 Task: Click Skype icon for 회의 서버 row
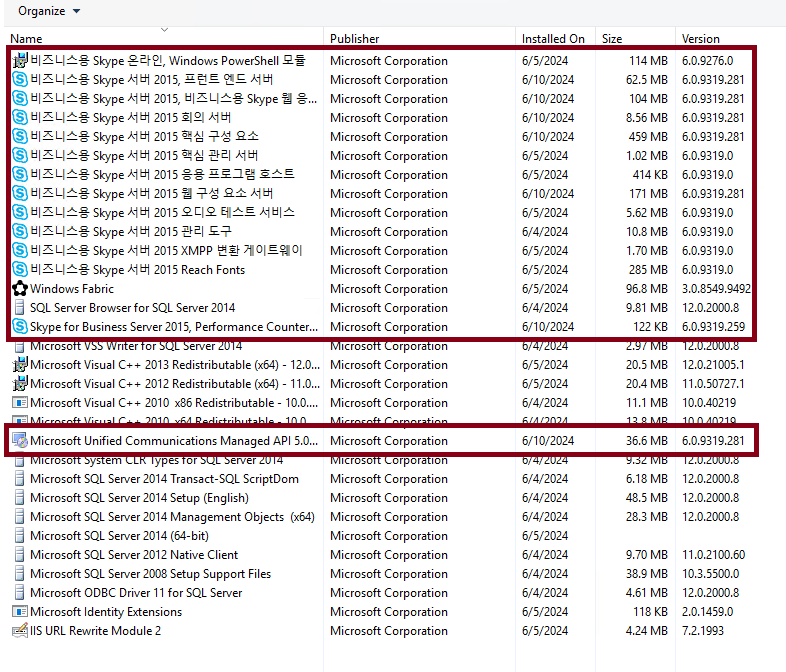(x=20, y=118)
